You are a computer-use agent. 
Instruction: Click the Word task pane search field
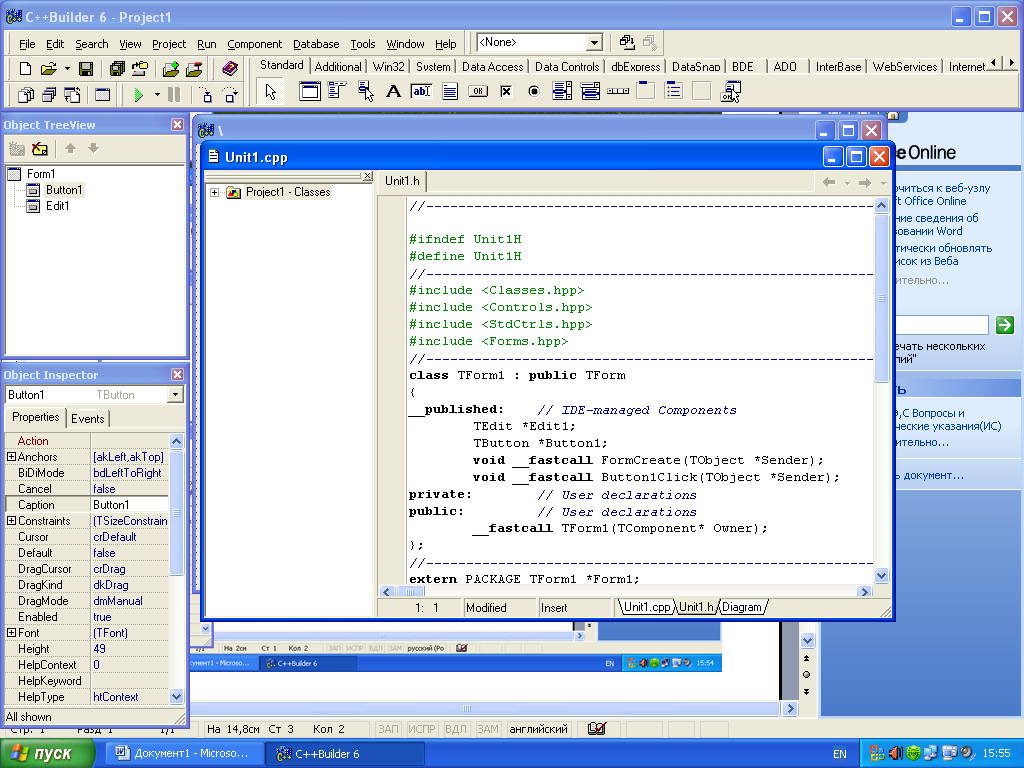pyautogui.click(x=941, y=325)
